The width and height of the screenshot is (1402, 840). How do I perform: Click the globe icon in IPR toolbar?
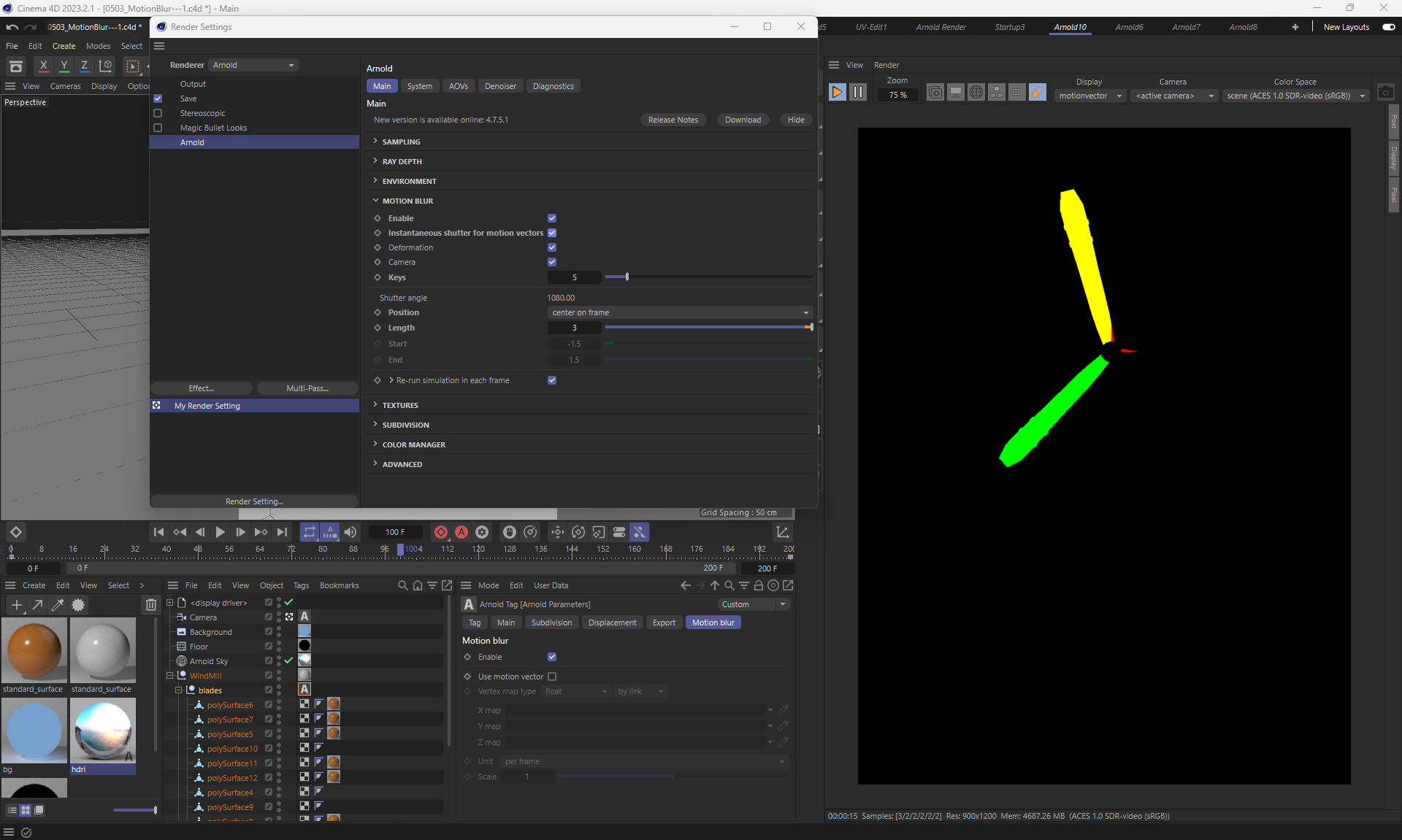point(976,93)
